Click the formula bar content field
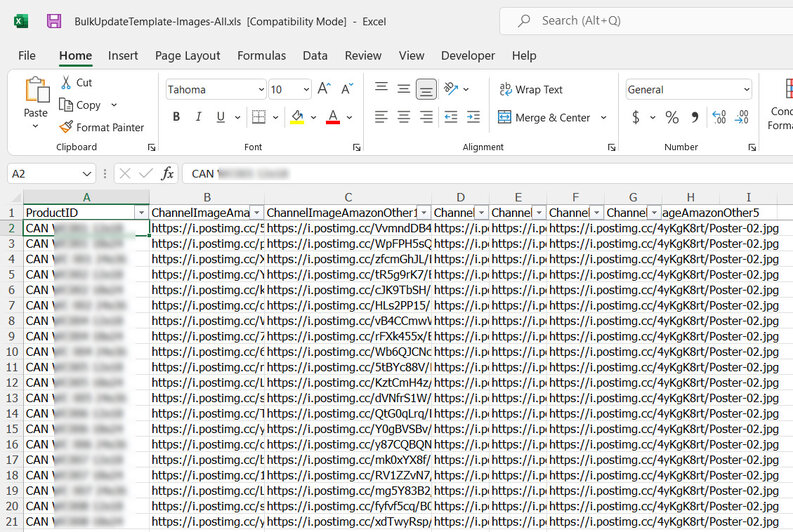793x532 pixels. pyautogui.click(x=488, y=173)
